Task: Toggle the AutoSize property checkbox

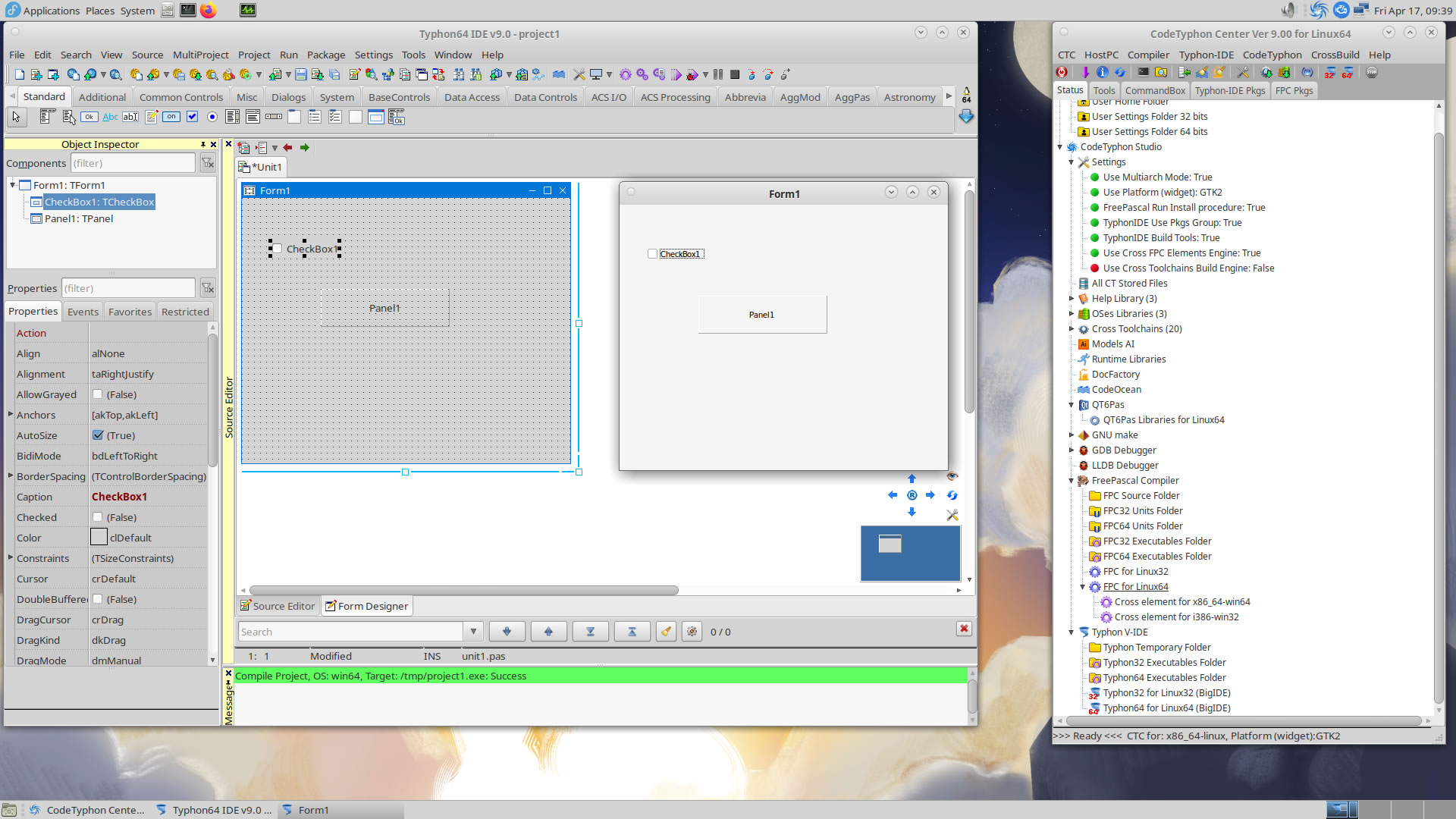Action: point(98,435)
